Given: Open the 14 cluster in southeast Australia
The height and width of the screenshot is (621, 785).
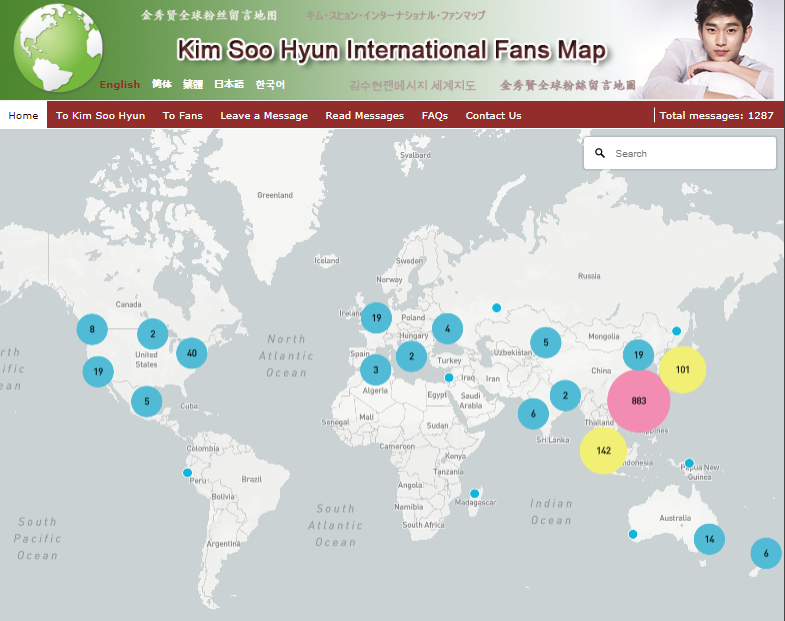Looking at the screenshot, I should tap(709, 539).
